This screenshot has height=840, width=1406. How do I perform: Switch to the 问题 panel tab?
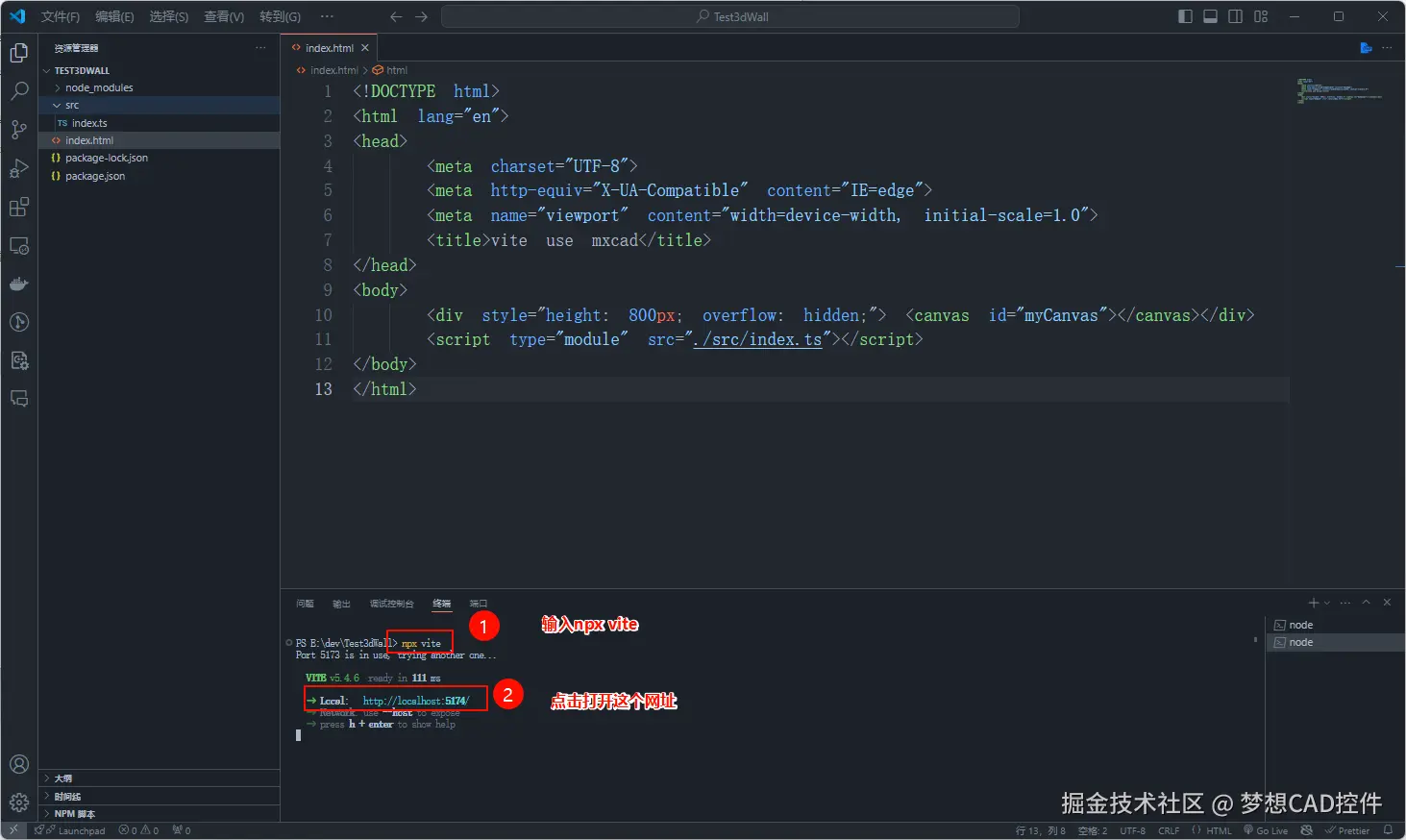(x=306, y=604)
